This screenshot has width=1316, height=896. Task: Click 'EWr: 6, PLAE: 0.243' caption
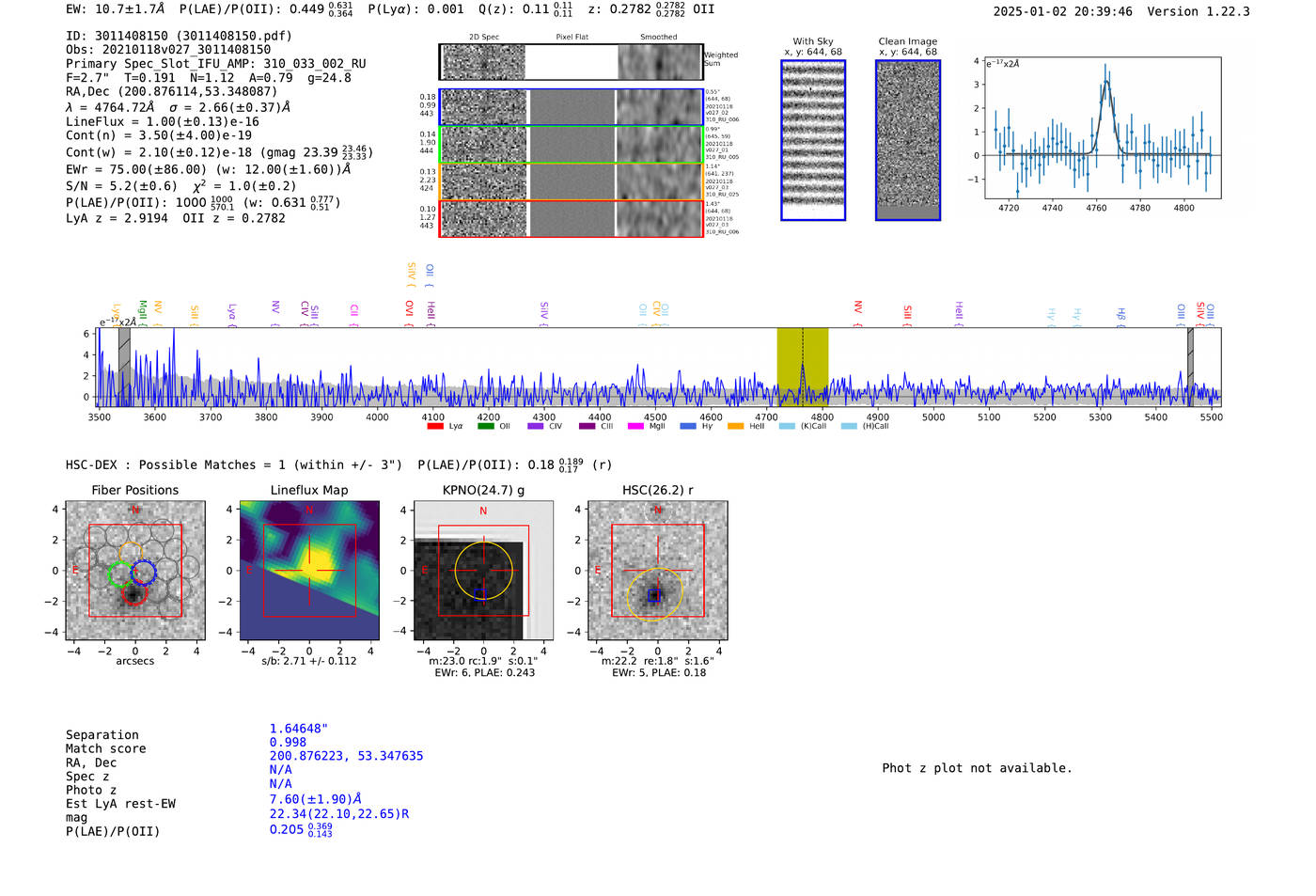pyautogui.click(x=484, y=672)
